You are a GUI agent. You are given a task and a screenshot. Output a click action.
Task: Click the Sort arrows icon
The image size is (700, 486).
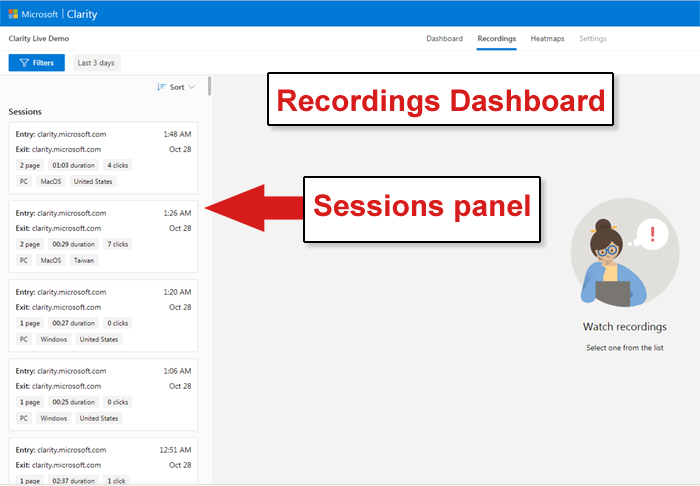tap(161, 87)
